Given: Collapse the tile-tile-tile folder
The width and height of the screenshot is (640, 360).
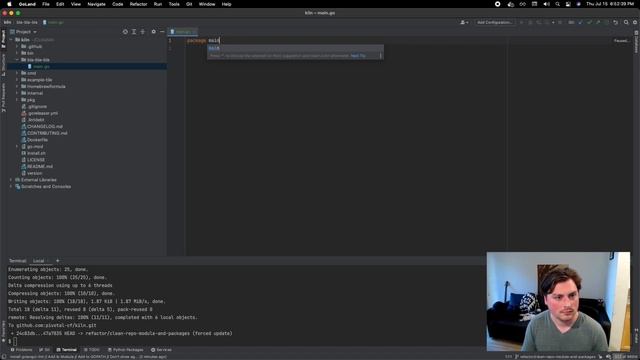Looking at the screenshot, I should point(17,60).
